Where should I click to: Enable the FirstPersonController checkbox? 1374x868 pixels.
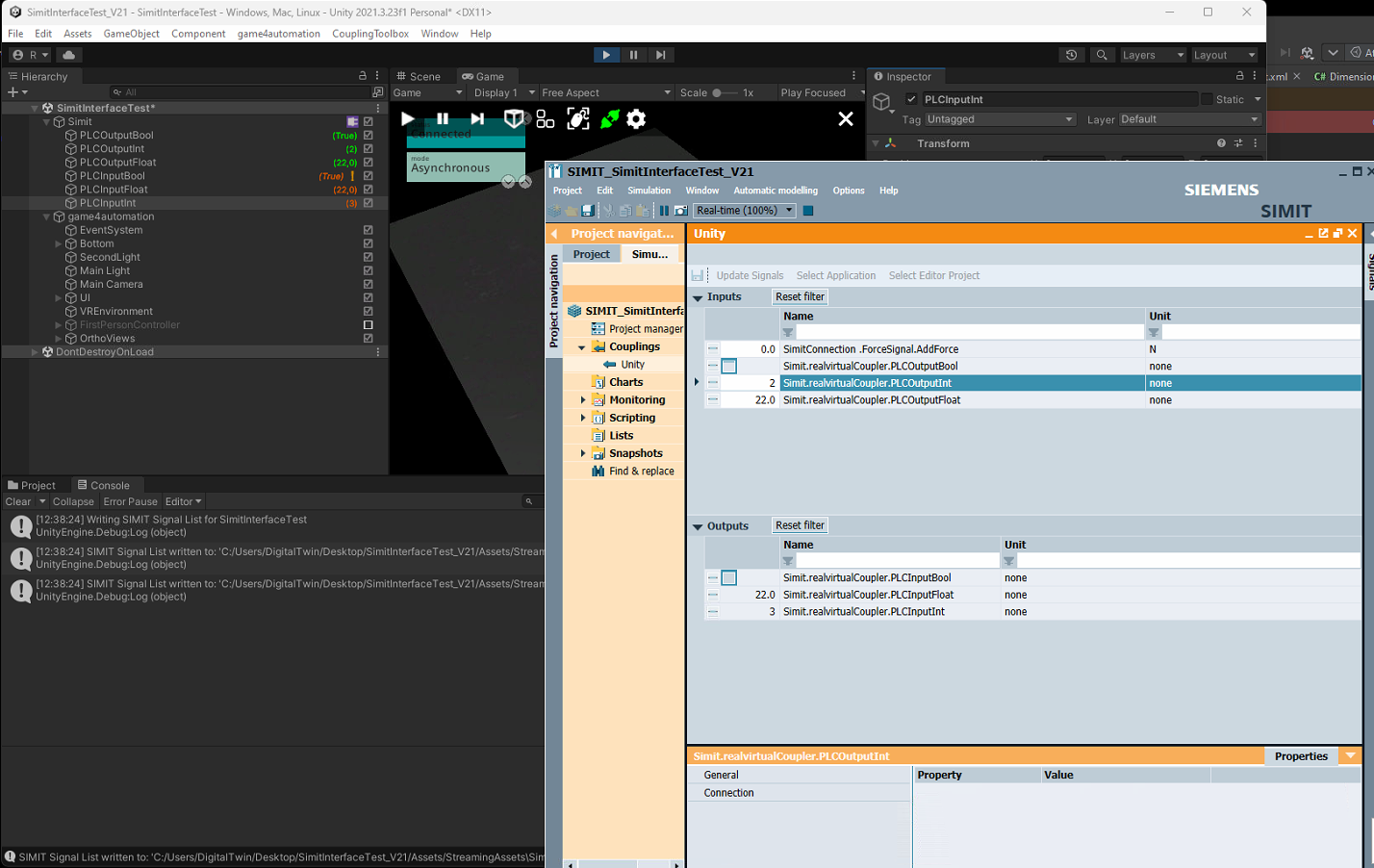tap(368, 325)
